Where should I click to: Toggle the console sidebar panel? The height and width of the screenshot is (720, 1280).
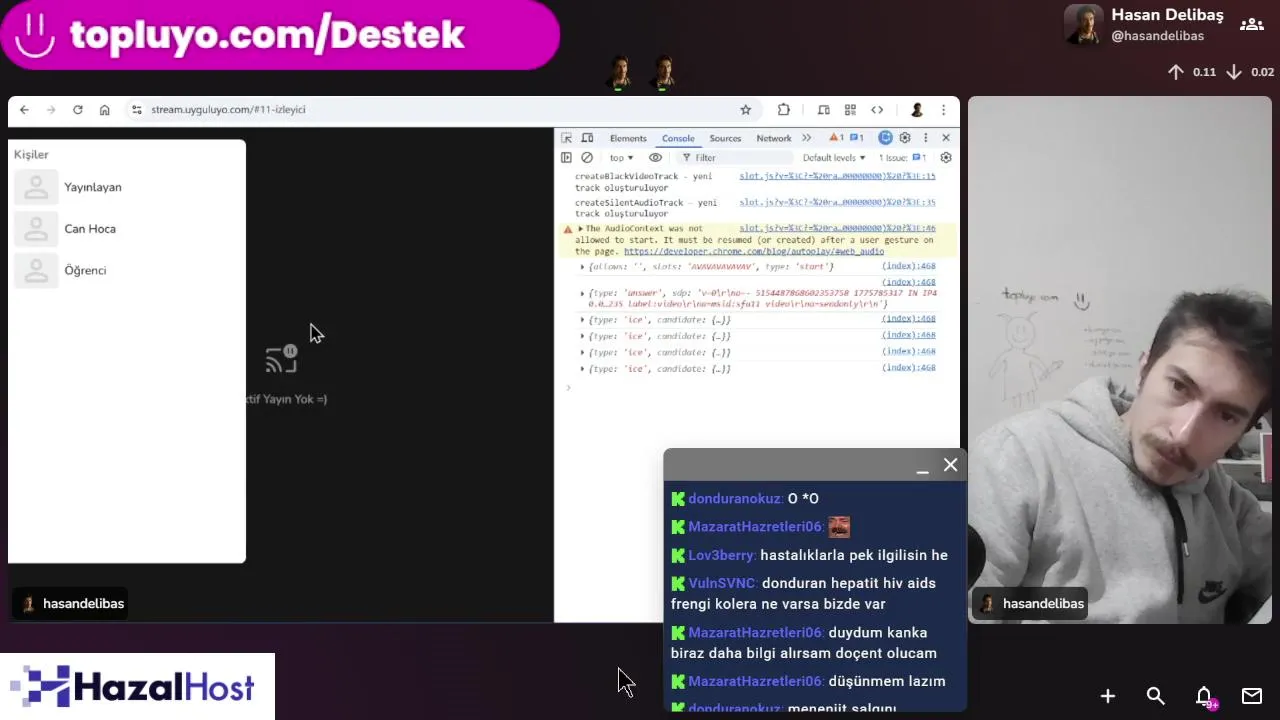click(566, 158)
